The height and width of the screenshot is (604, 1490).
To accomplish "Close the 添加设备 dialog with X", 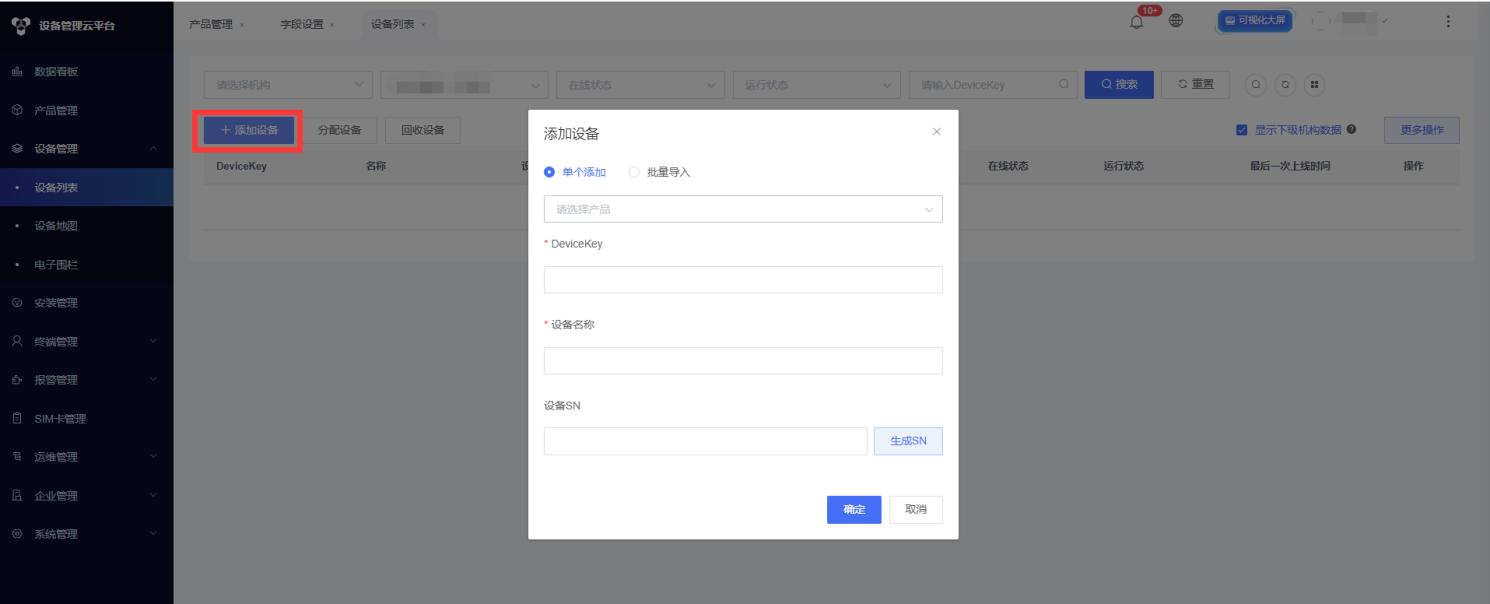I will click(x=936, y=132).
